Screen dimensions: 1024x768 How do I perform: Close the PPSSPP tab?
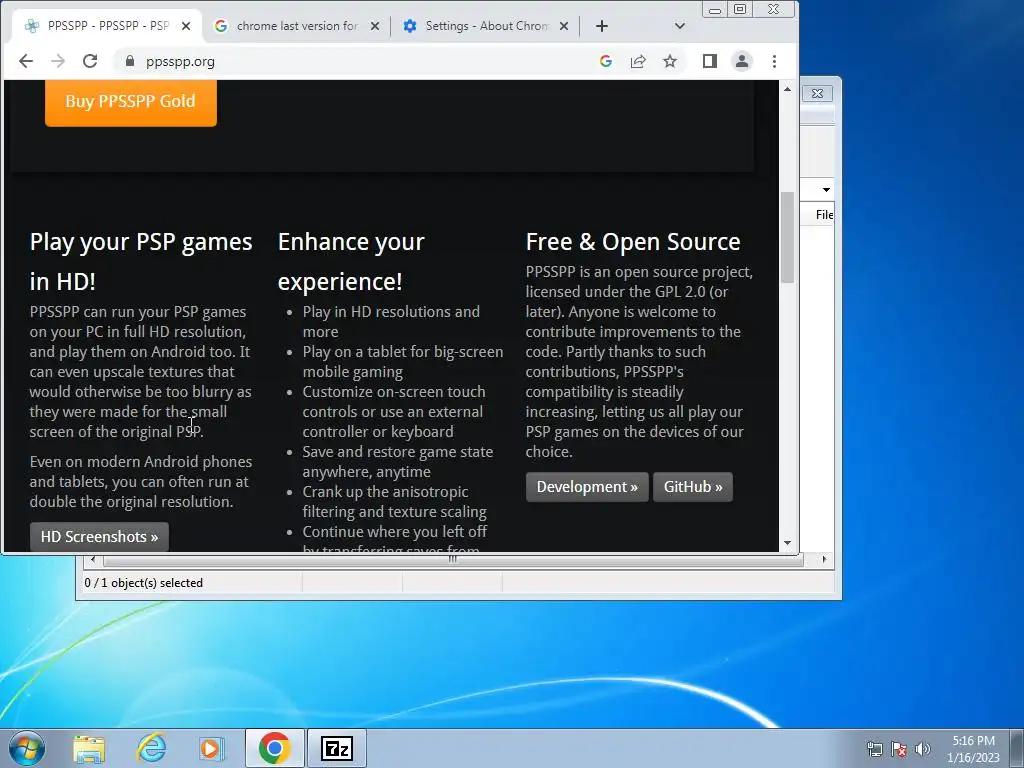coord(186,26)
